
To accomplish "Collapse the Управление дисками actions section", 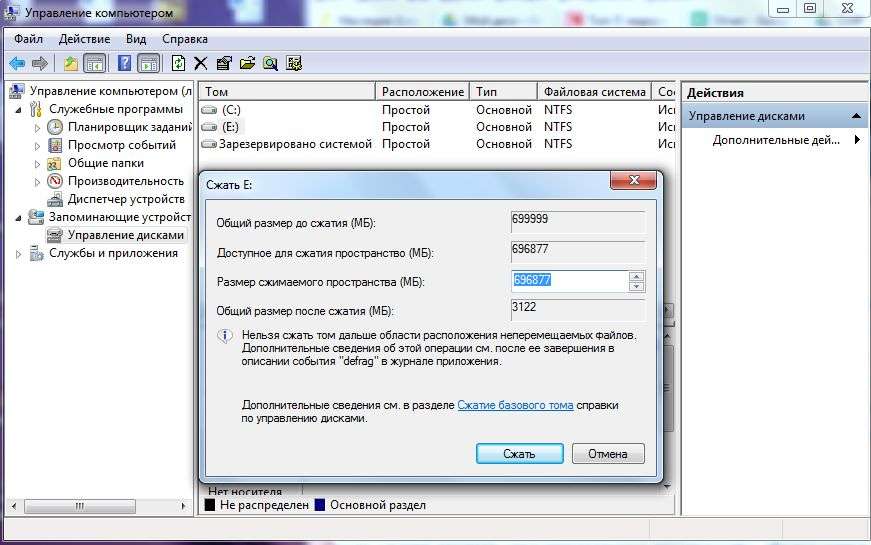I will pos(856,116).
